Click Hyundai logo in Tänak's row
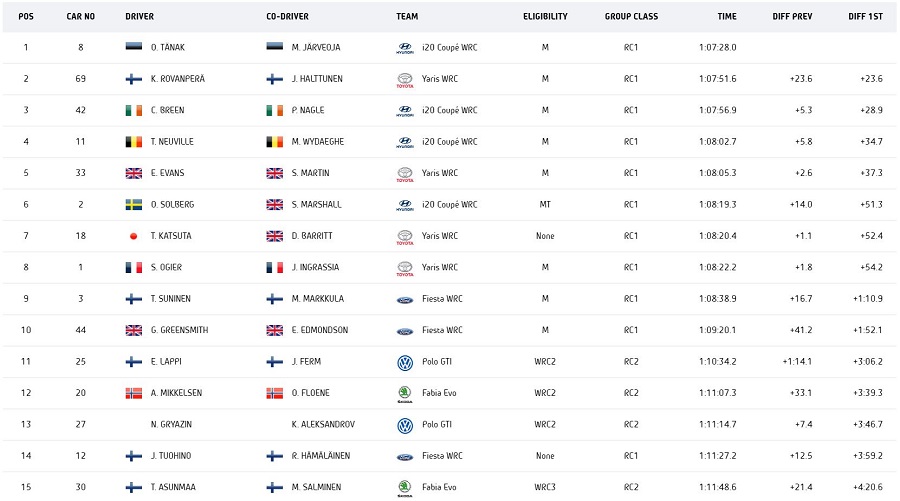Screen dimensions: 900x501 [x=405, y=48]
